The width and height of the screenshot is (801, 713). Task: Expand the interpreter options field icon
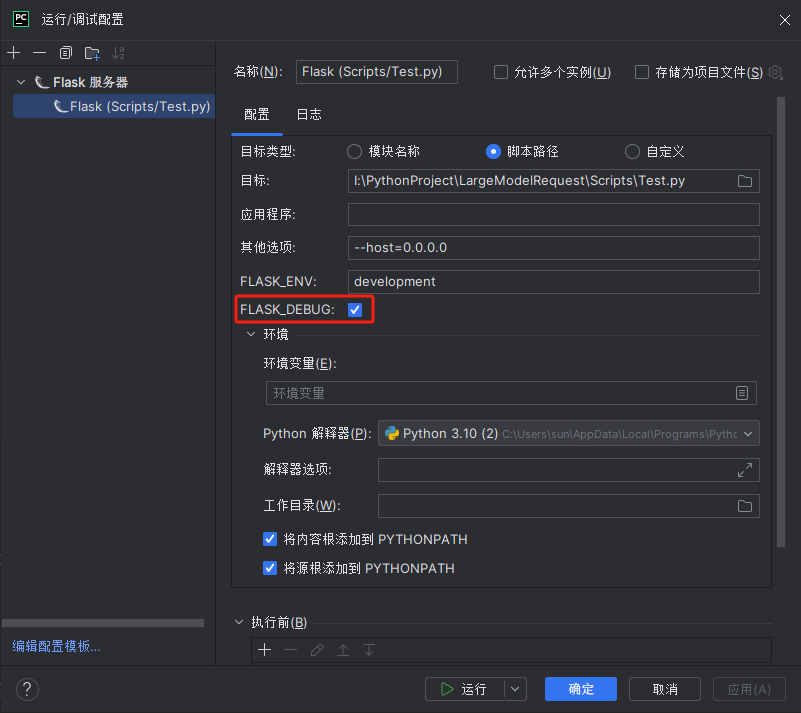[x=744, y=470]
